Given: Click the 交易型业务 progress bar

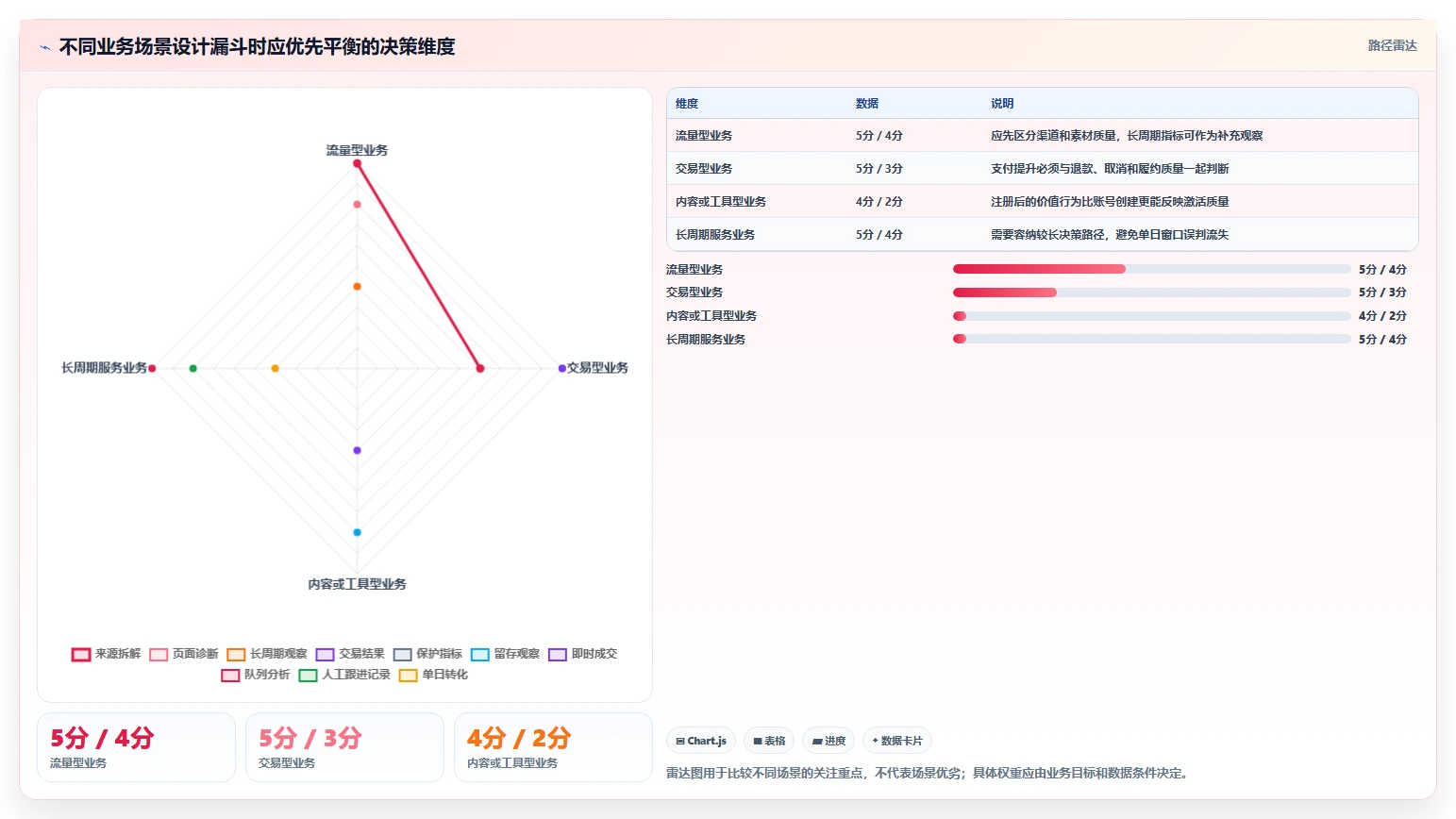Looking at the screenshot, I should (x=1151, y=292).
